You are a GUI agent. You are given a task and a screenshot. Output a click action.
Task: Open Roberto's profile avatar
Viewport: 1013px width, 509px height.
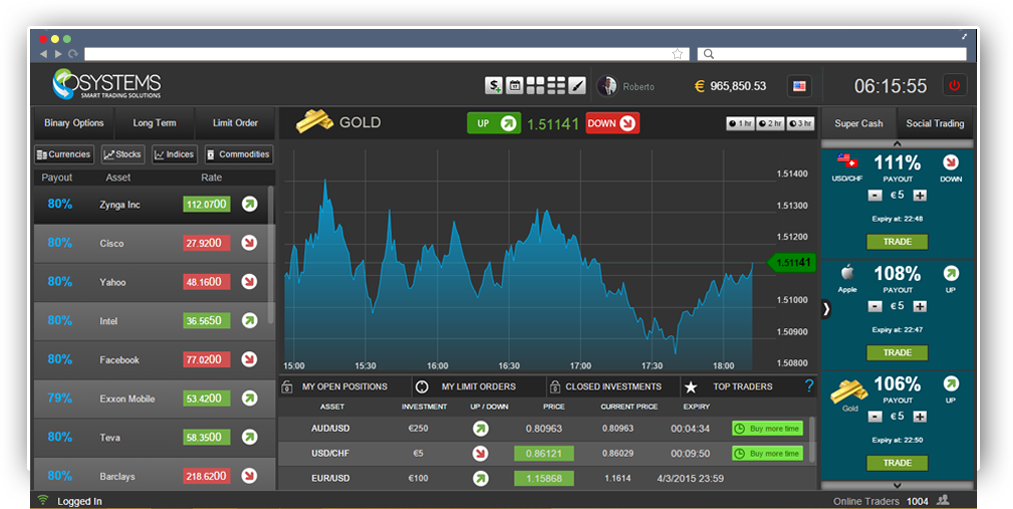point(607,86)
